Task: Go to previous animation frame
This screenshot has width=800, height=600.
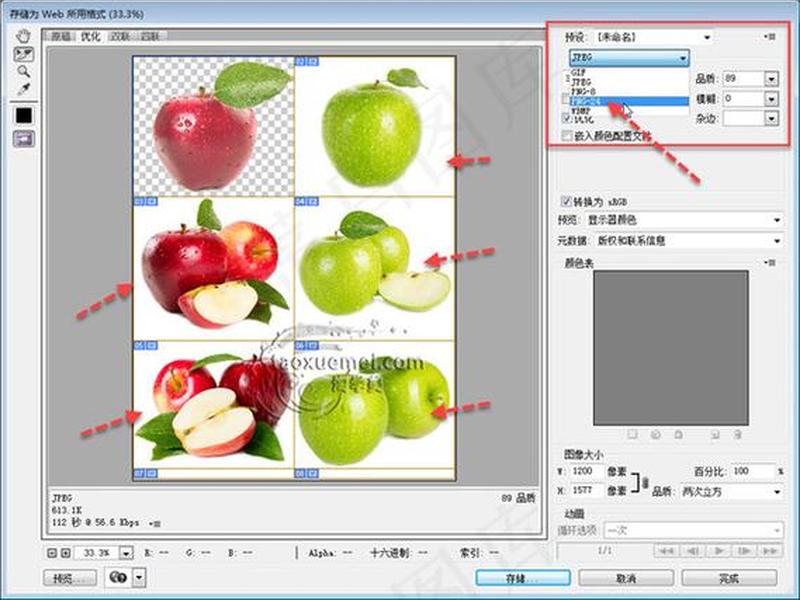Action: [692, 551]
